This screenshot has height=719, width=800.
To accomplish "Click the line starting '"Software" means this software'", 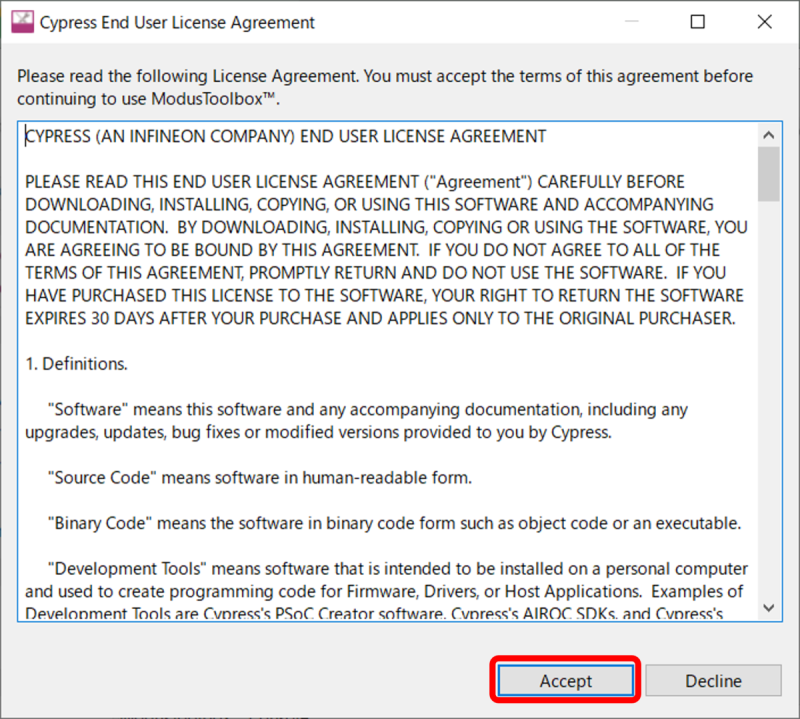I will pyautogui.click(x=367, y=409).
